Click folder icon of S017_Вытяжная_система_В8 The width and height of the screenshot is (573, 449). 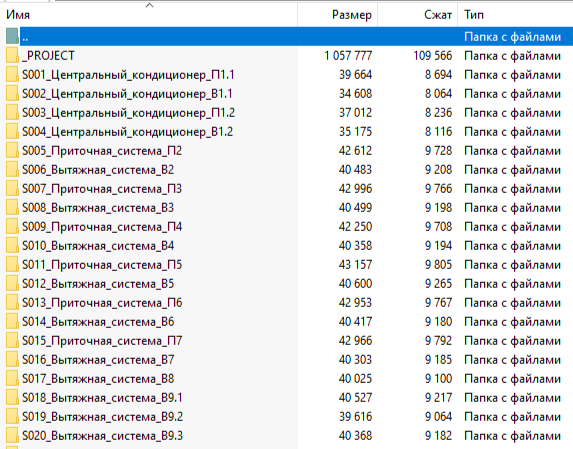12,378
